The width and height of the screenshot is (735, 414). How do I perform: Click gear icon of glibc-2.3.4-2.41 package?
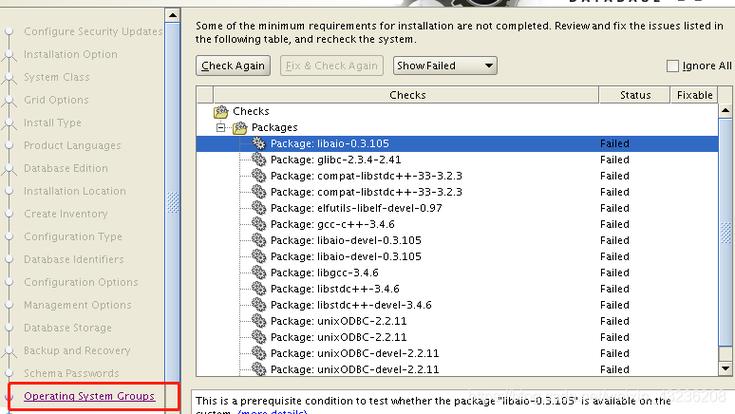pyautogui.click(x=259, y=159)
